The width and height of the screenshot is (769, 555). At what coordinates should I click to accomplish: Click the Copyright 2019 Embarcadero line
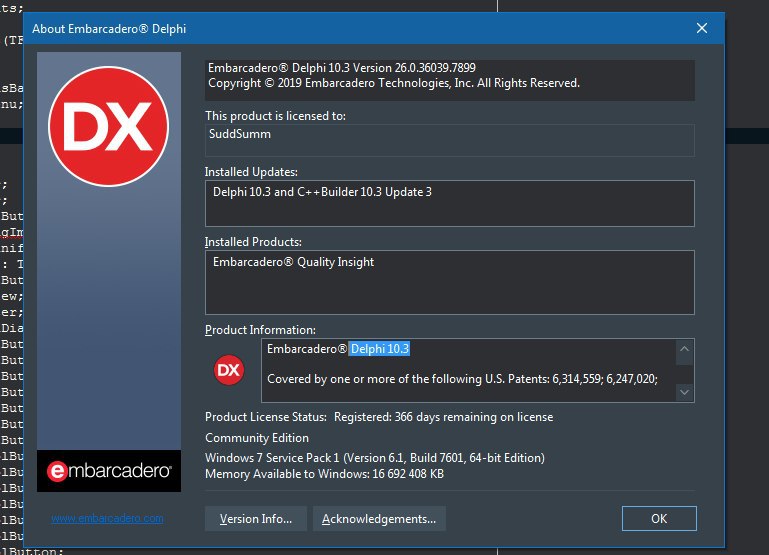click(x=394, y=83)
